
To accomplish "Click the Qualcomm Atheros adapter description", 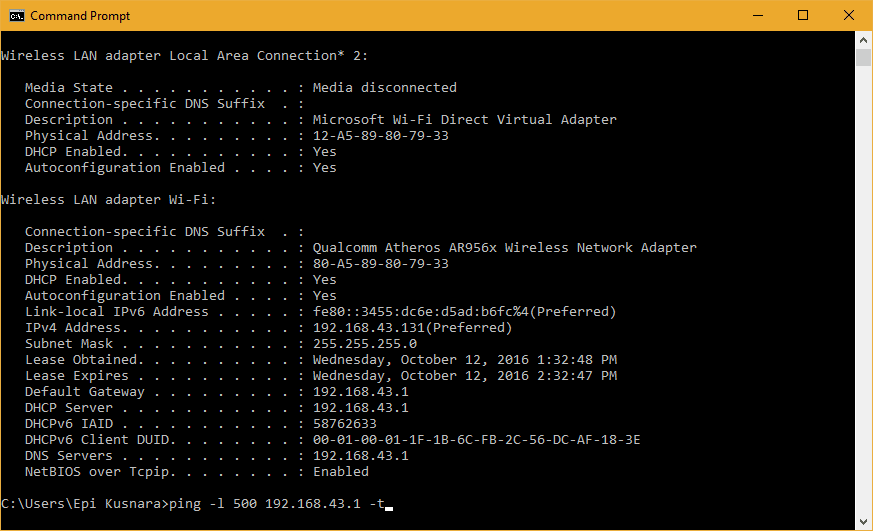I will pos(504,248).
